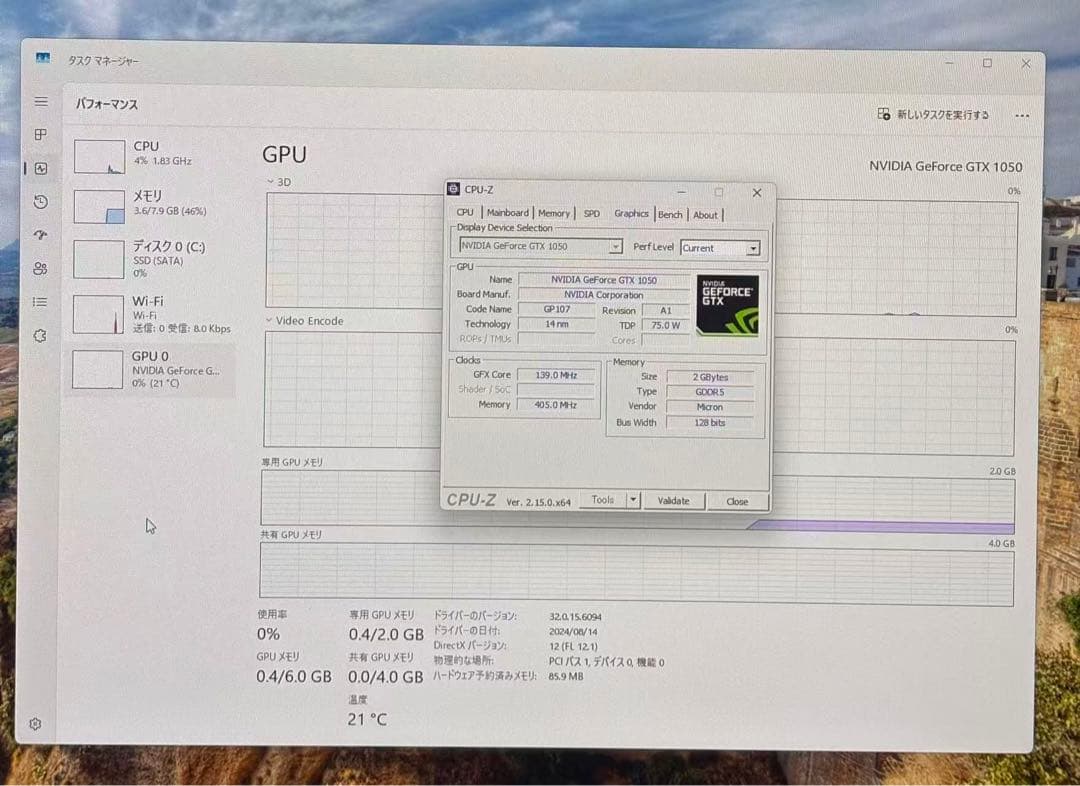Click Run new task icon button
The height and width of the screenshot is (786, 1080).
point(884,114)
